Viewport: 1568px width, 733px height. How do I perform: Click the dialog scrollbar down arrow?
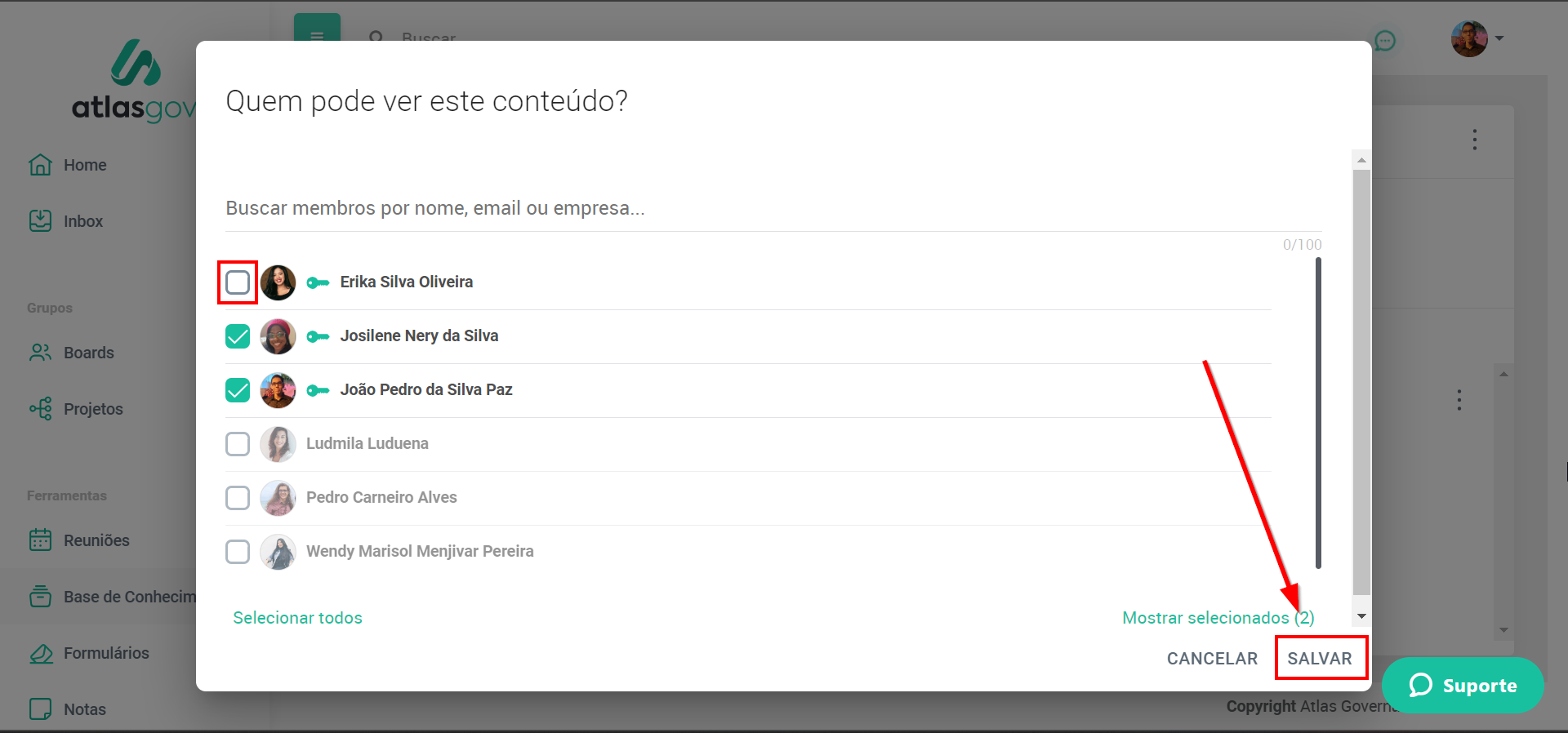[x=1361, y=617]
